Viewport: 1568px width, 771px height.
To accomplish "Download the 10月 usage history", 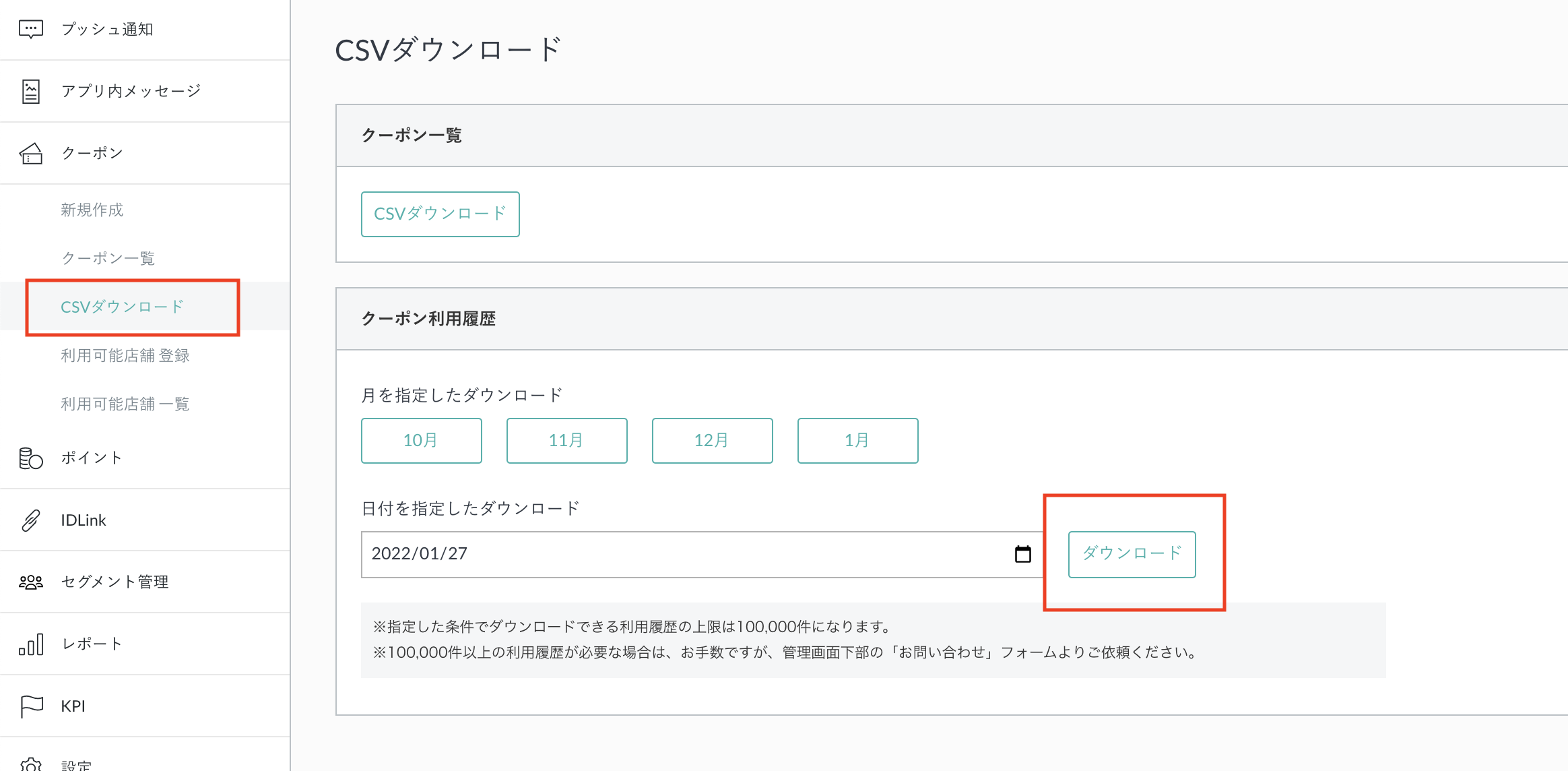I will tap(421, 441).
